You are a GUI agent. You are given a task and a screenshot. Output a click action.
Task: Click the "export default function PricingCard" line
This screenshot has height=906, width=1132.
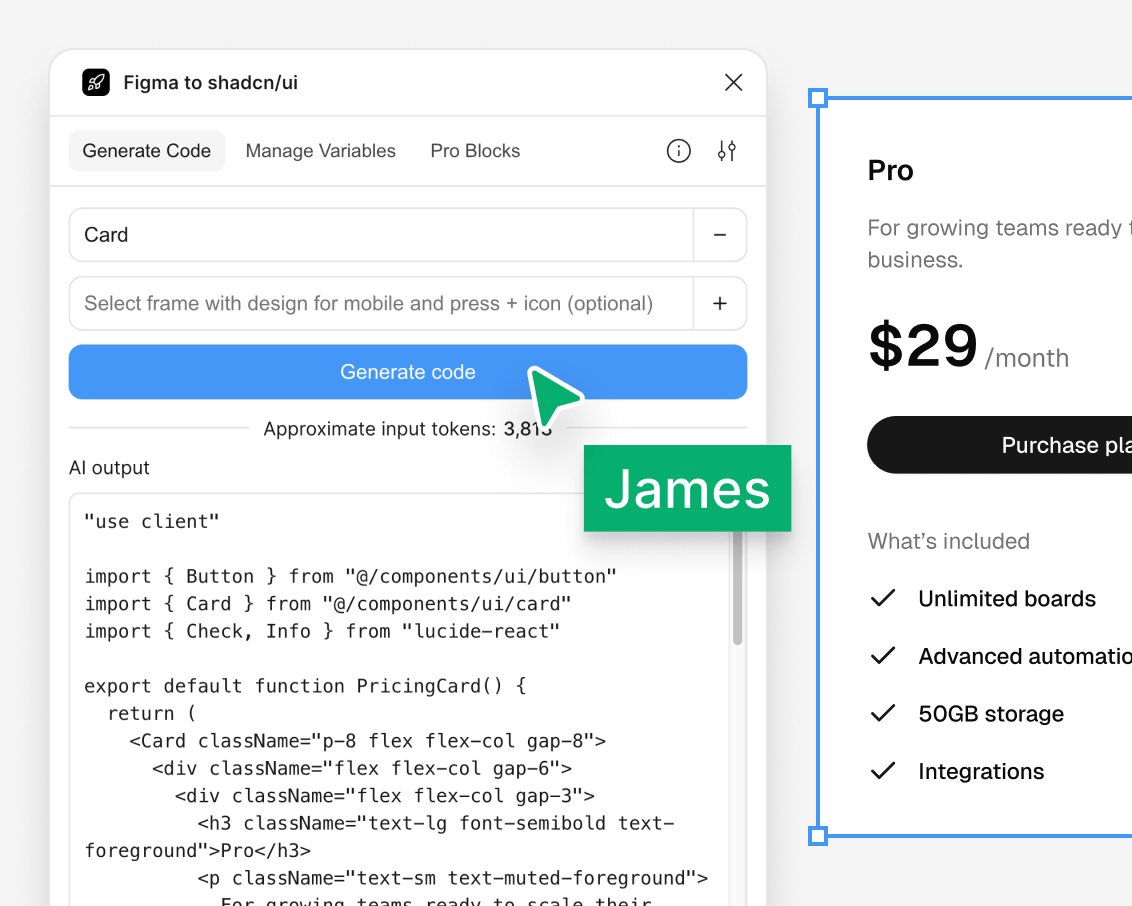[305, 686]
